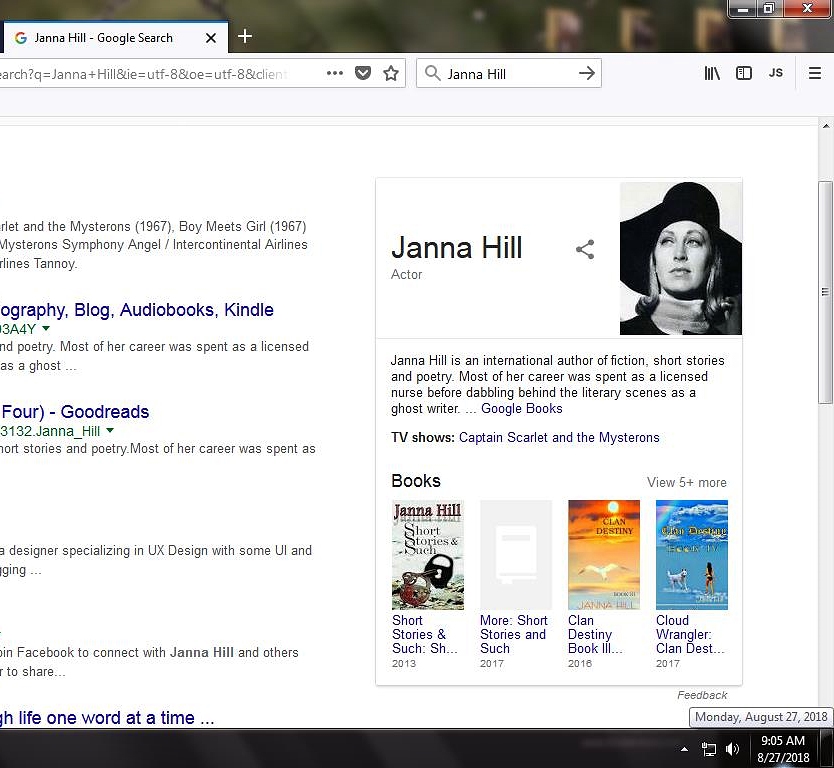The width and height of the screenshot is (834, 768).
Task: Click the network icon in the system tray
Action: [709, 748]
